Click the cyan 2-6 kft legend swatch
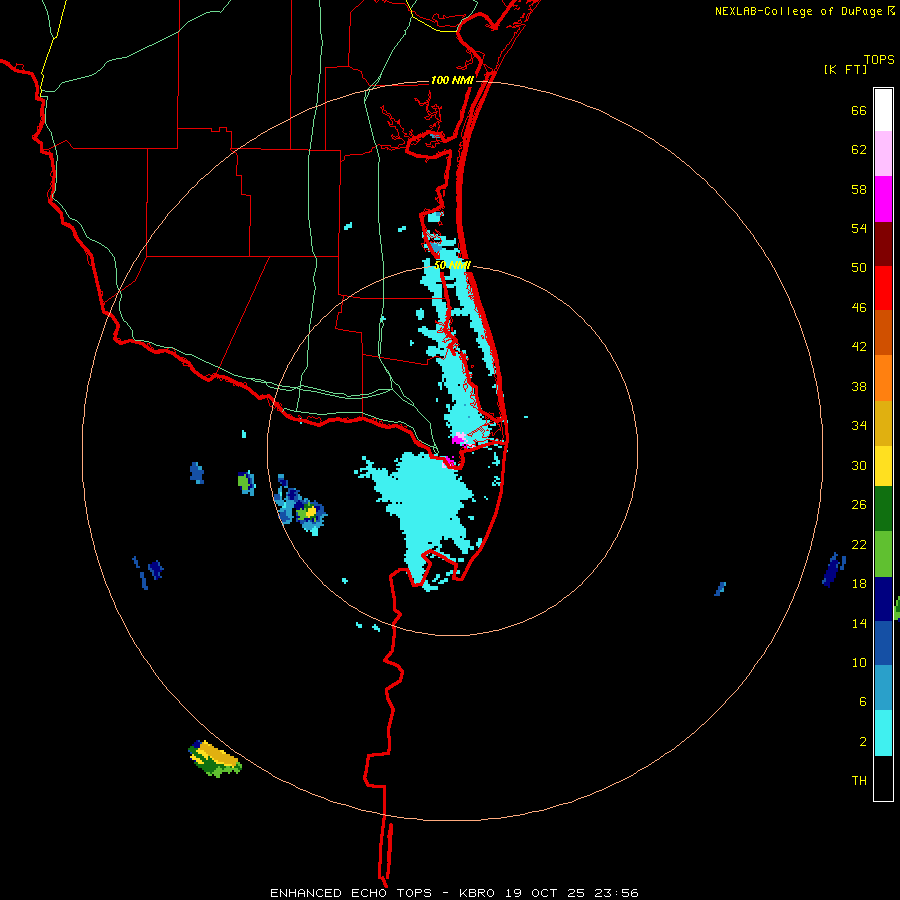This screenshot has width=900, height=900. coord(883,733)
